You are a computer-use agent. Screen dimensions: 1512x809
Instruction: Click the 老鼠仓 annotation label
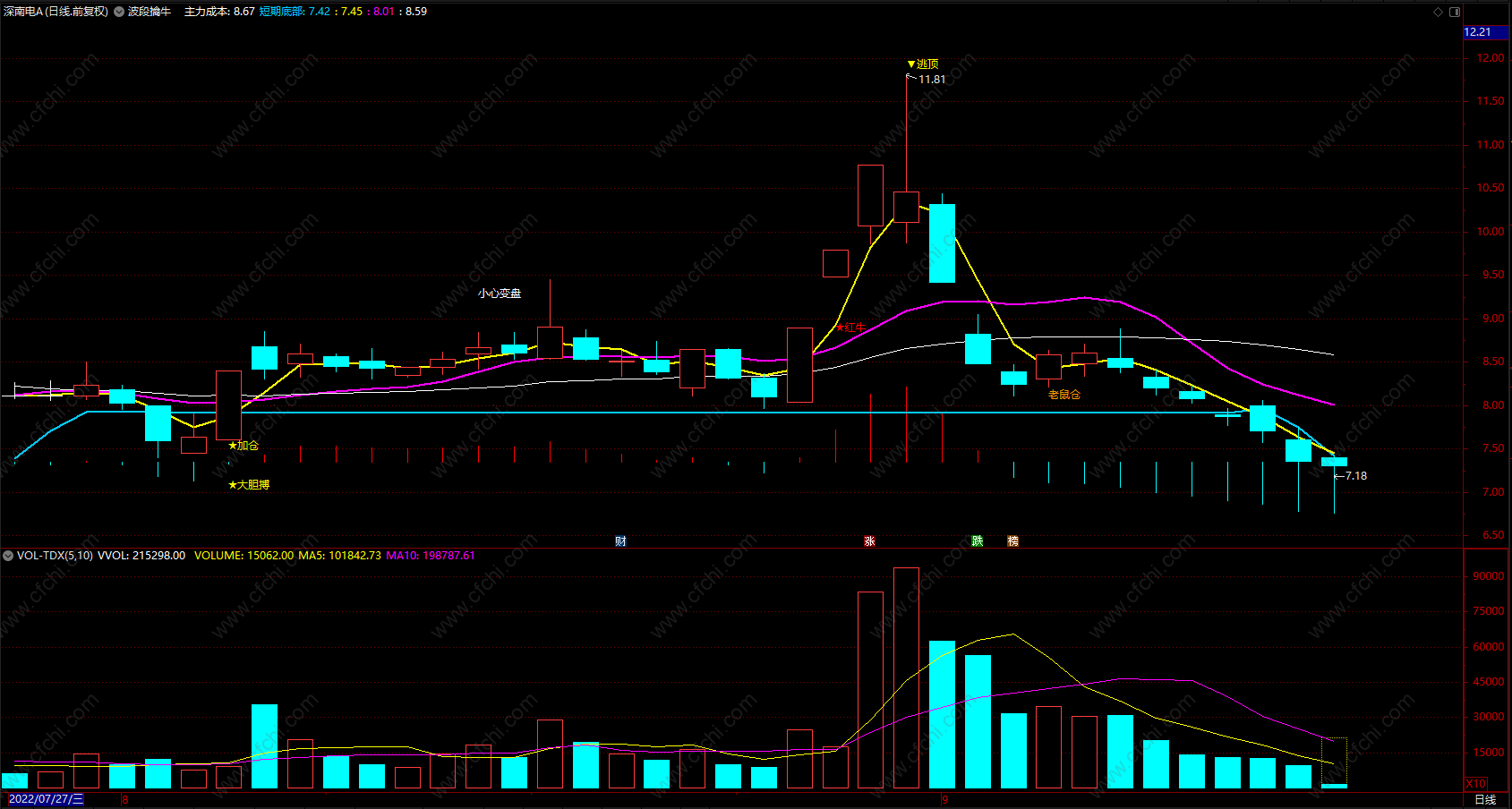[x=1064, y=395]
